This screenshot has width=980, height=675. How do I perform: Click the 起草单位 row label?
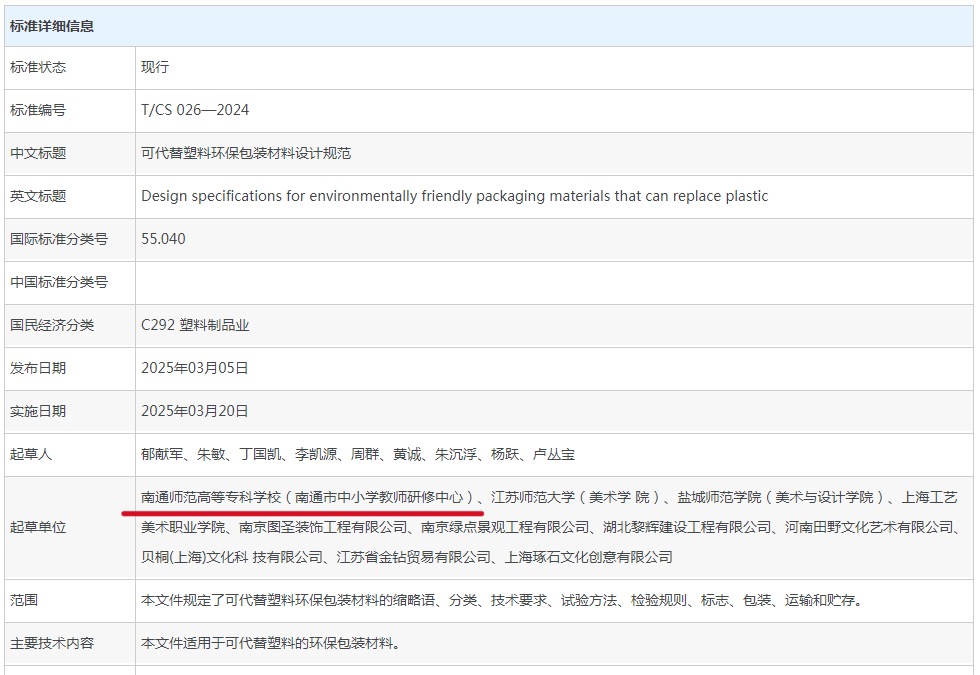click(x=38, y=527)
